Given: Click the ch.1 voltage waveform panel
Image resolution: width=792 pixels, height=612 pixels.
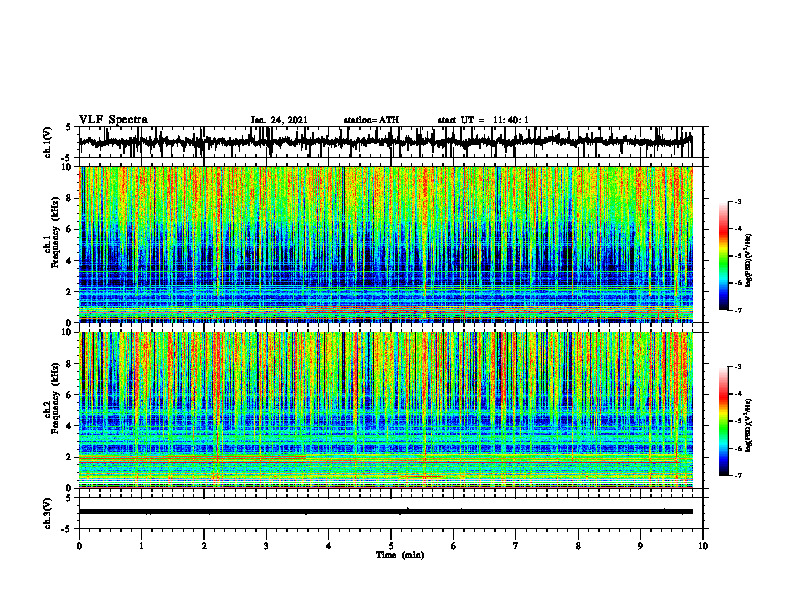Looking at the screenshot, I should (x=391, y=142).
